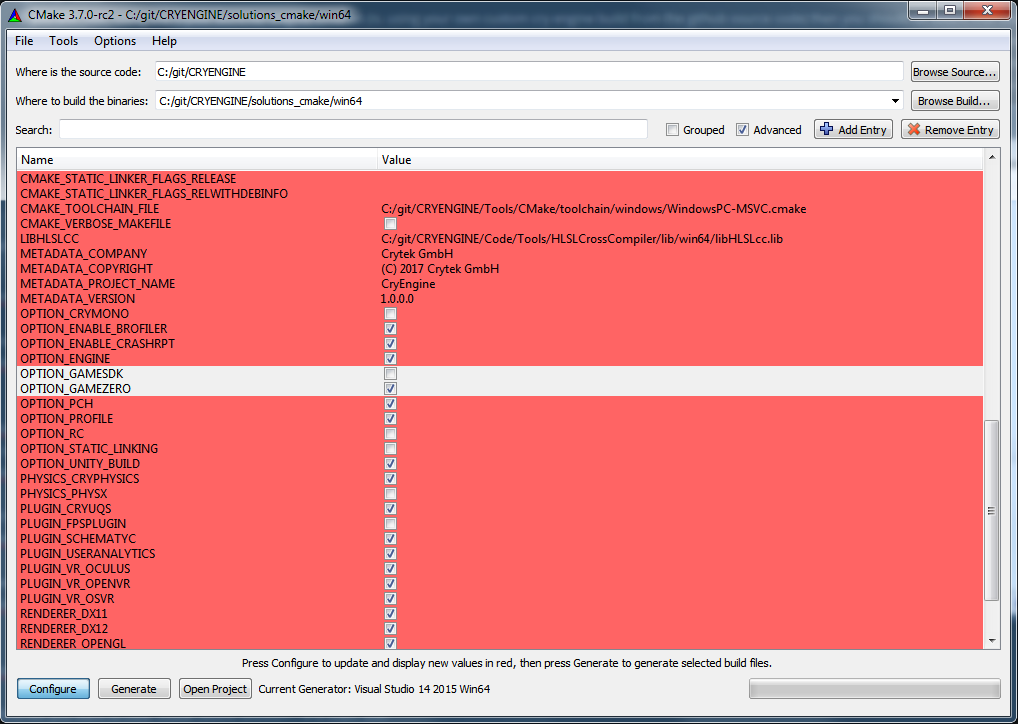Image resolution: width=1018 pixels, height=724 pixels.
Task: Minimize the CMake window
Action: (923, 11)
